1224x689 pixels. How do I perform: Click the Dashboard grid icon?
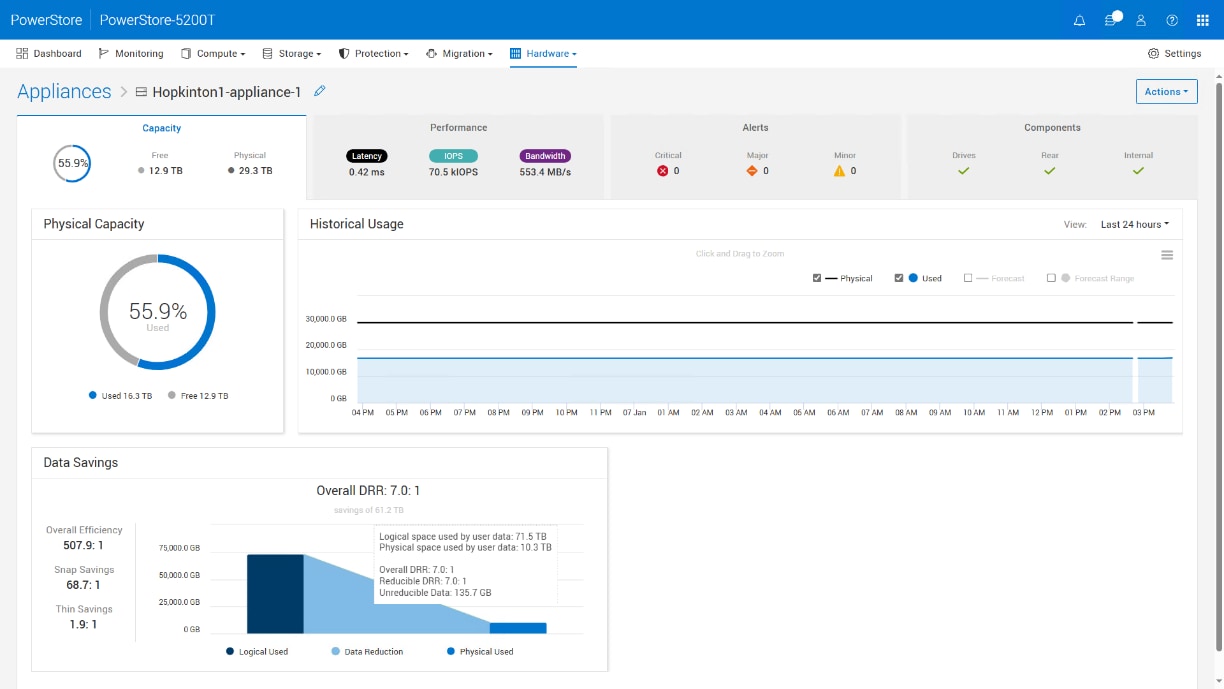point(23,54)
